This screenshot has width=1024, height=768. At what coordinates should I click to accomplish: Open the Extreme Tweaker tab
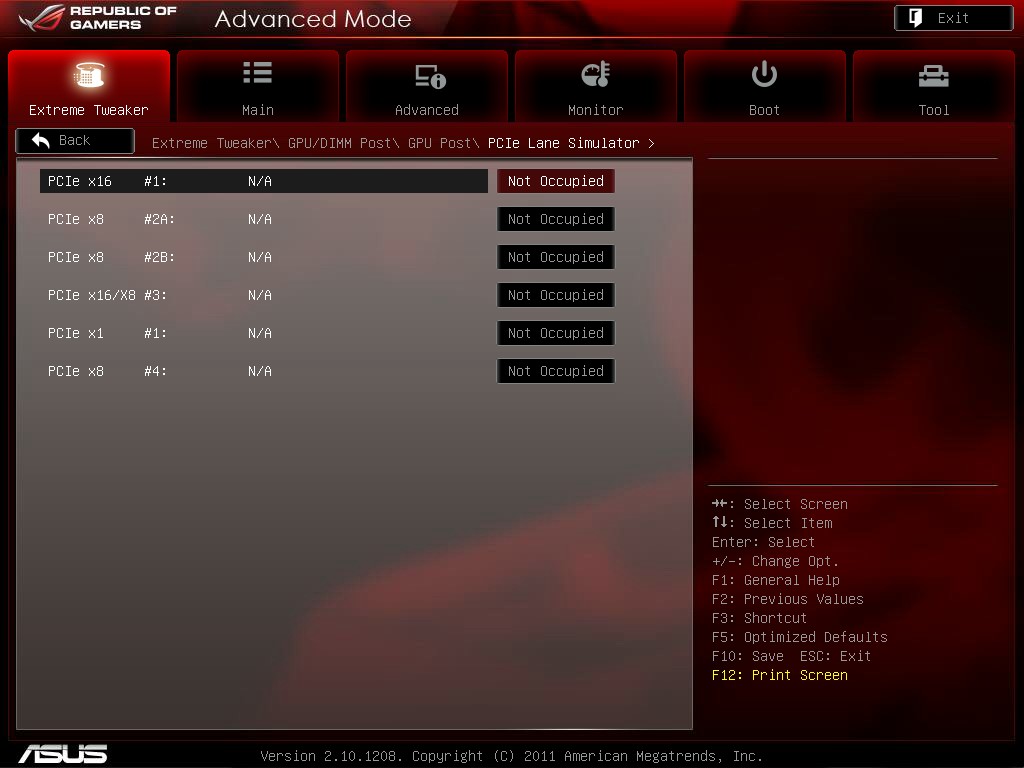(x=89, y=86)
